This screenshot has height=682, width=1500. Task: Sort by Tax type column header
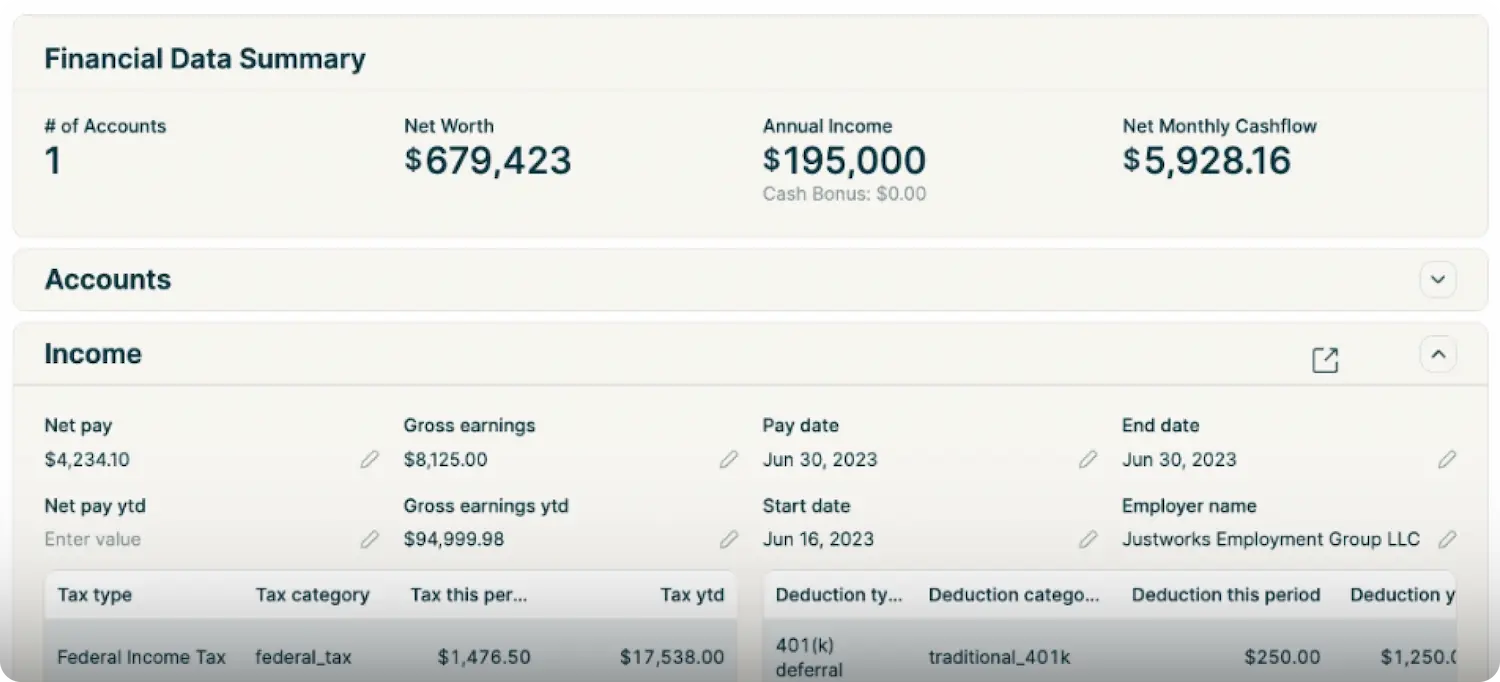pyautogui.click(x=95, y=595)
